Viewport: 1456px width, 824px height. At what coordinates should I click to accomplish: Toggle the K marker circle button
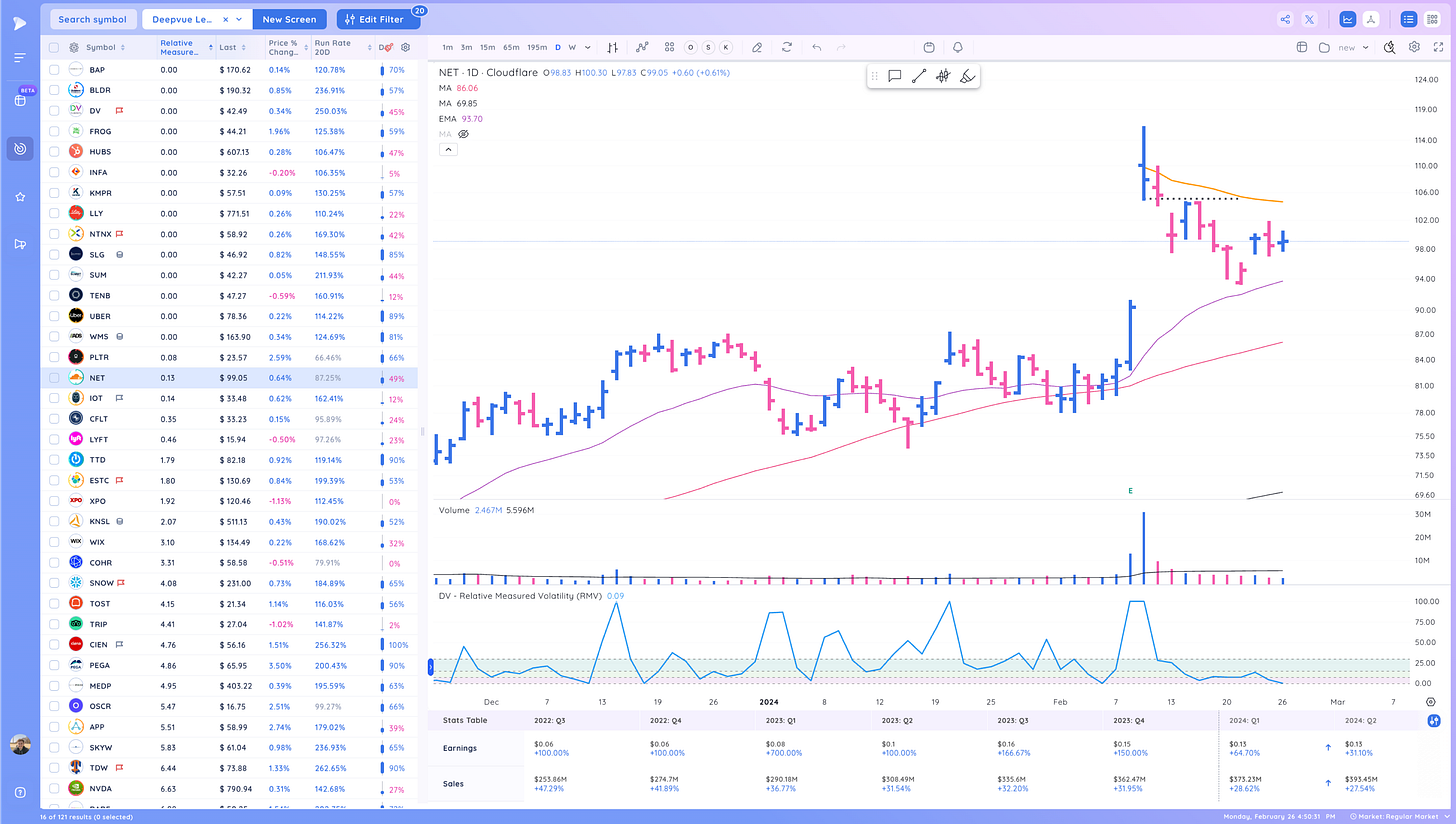pyautogui.click(x=726, y=47)
